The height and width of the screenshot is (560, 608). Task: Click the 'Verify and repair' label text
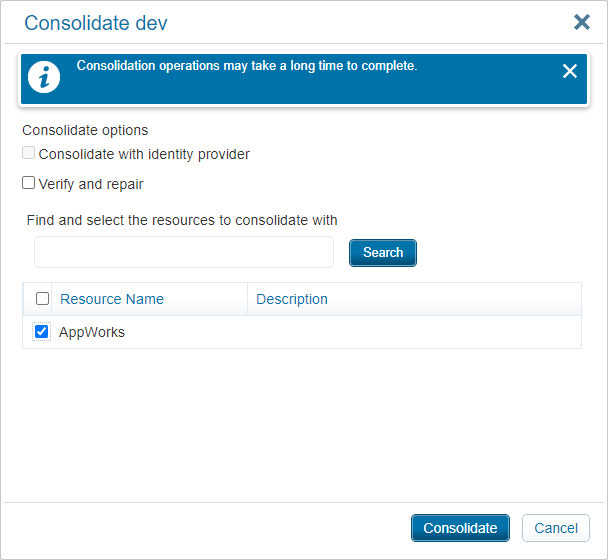[x=91, y=184]
